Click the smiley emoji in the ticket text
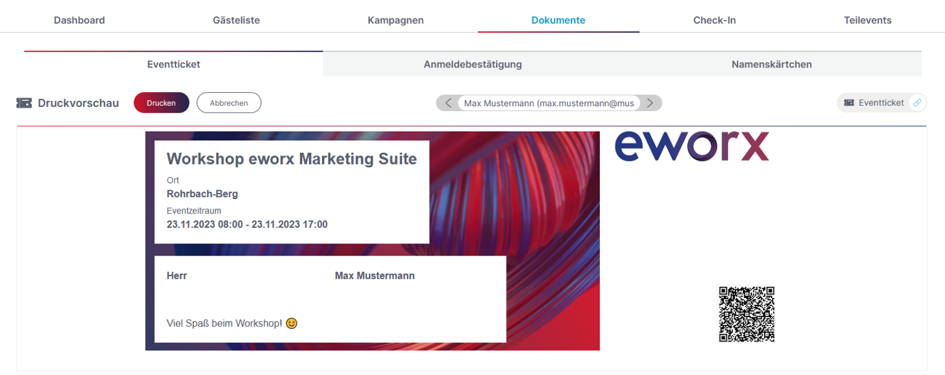Image resolution: width=945 pixels, height=375 pixels. click(x=291, y=323)
